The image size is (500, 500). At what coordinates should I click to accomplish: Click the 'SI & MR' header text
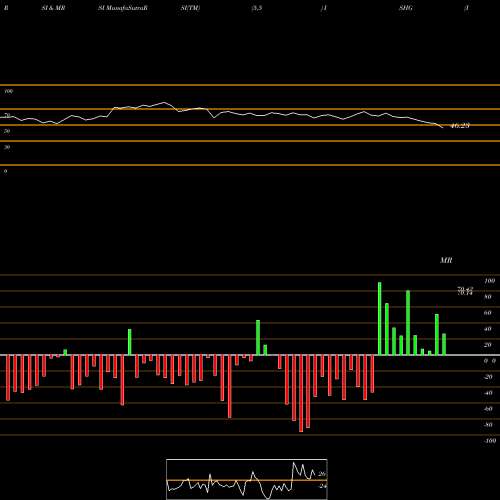coord(53,8)
